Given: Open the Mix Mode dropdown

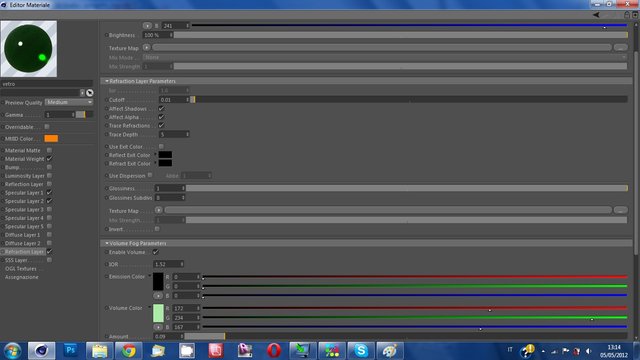Looking at the screenshot, I should point(385,57).
